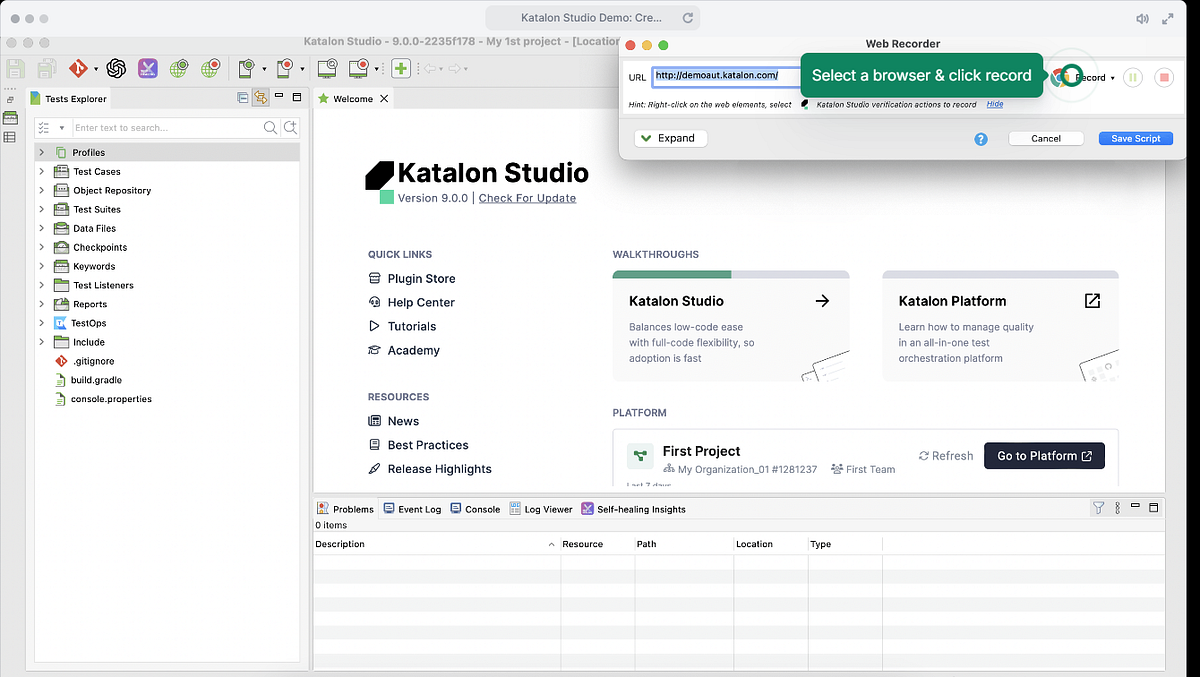Open the Check For Update link
Image resolution: width=1200 pixels, height=677 pixels.
(x=527, y=197)
